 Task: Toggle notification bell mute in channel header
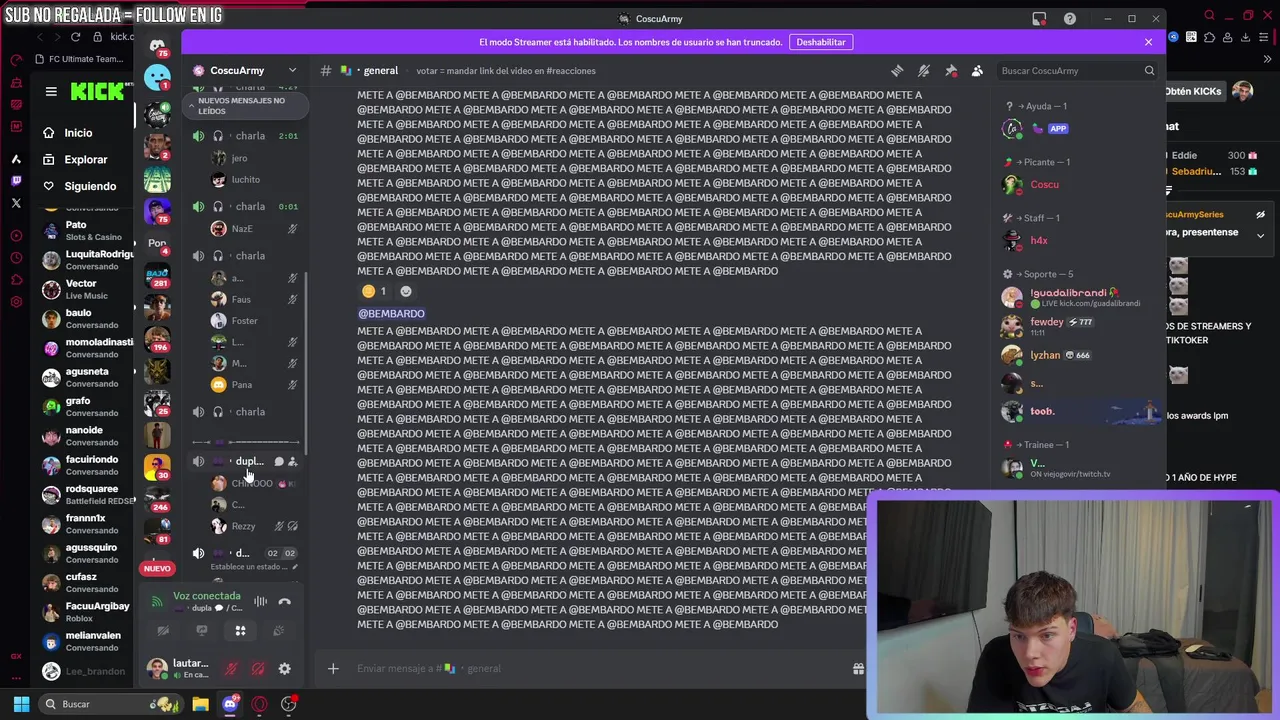point(924,71)
